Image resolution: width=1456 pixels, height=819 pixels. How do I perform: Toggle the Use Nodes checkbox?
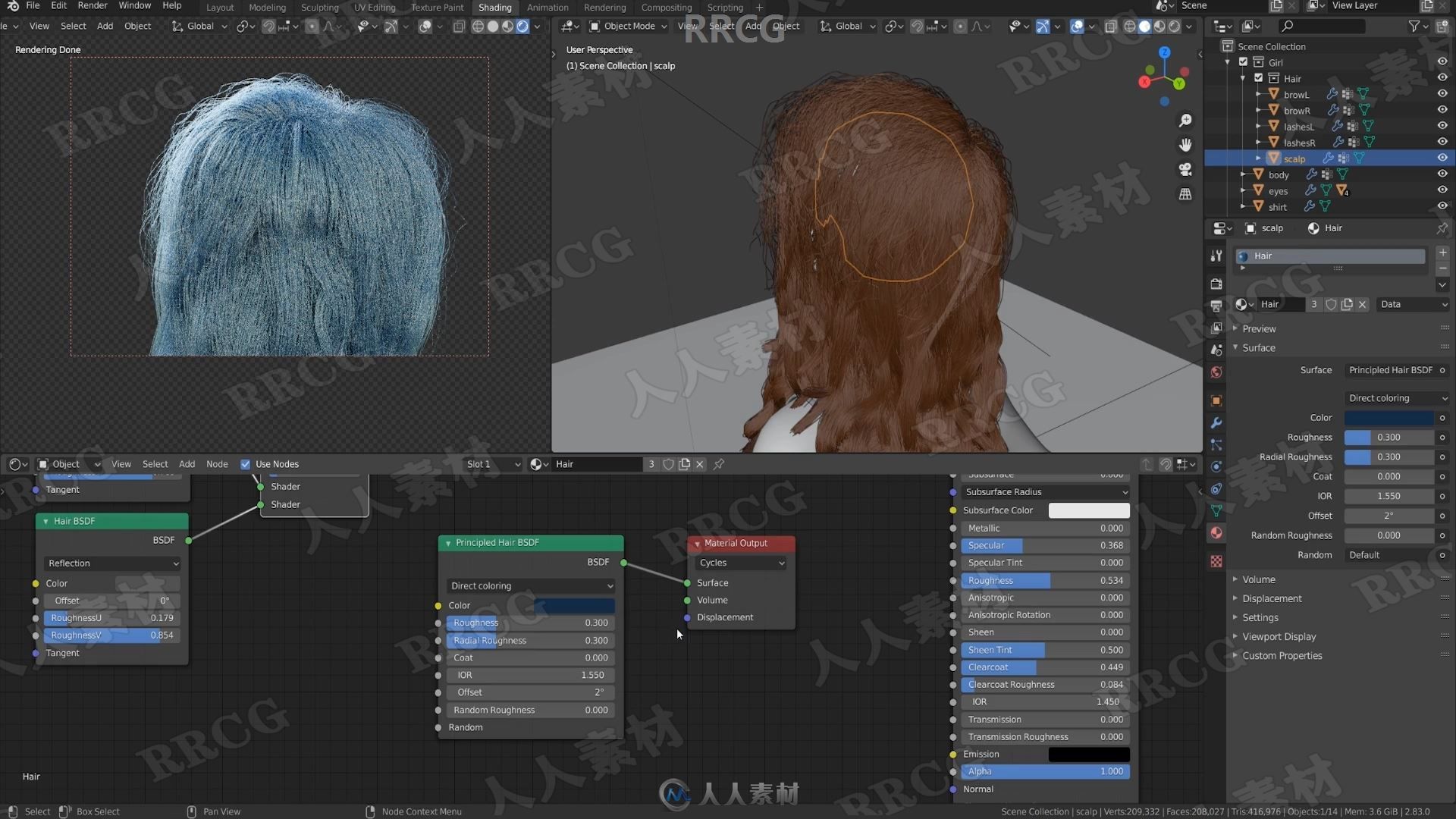tap(246, 463)
